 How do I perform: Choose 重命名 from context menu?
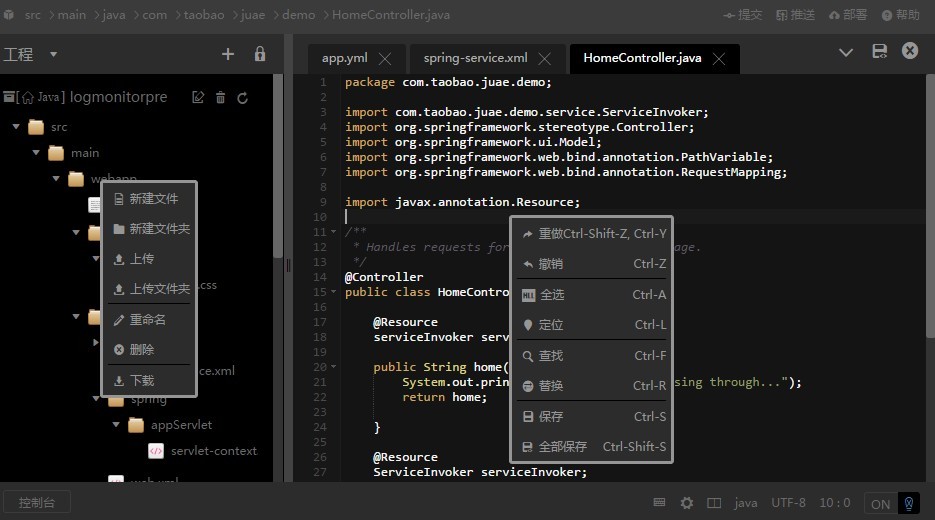(149, 320)
